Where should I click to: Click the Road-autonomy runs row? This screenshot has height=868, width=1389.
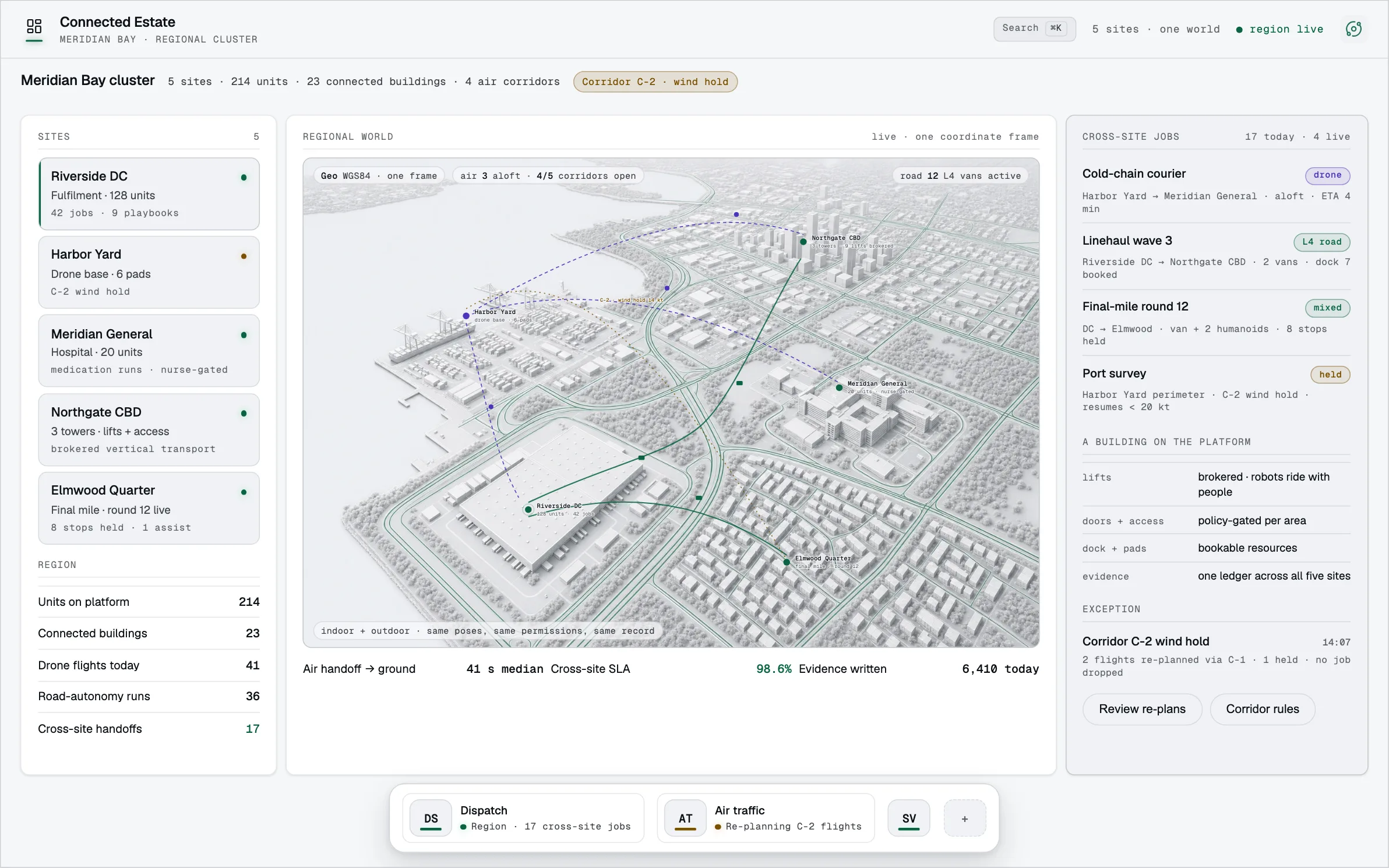[149, 696]
